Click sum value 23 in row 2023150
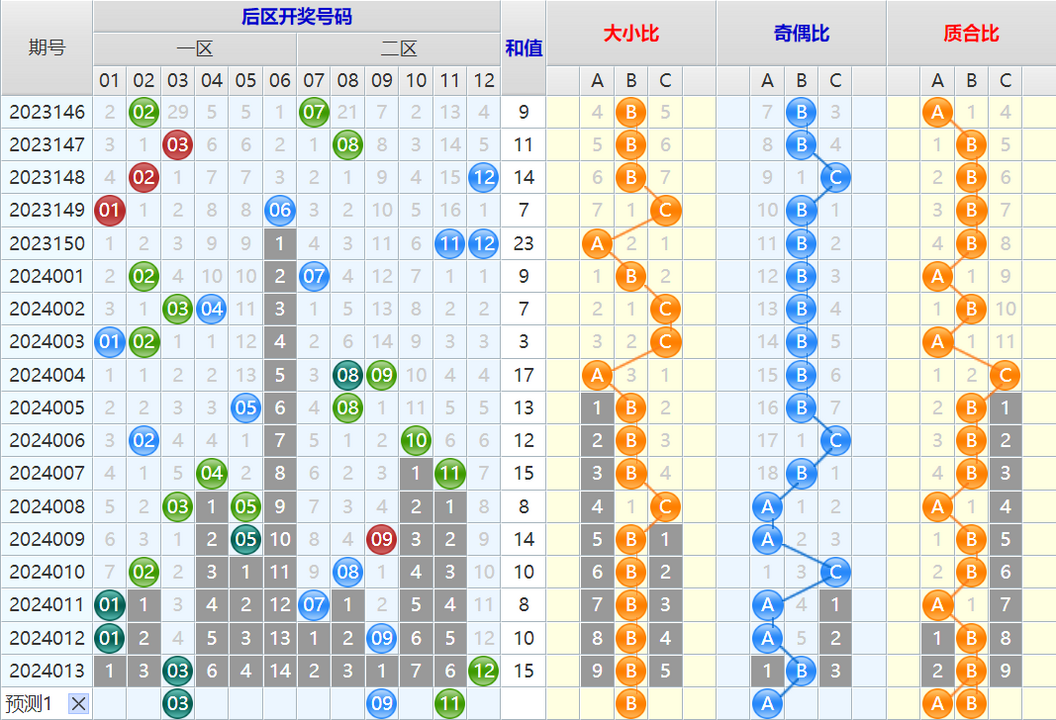This screenshot has height=720, width=1056. click(523, 243)
